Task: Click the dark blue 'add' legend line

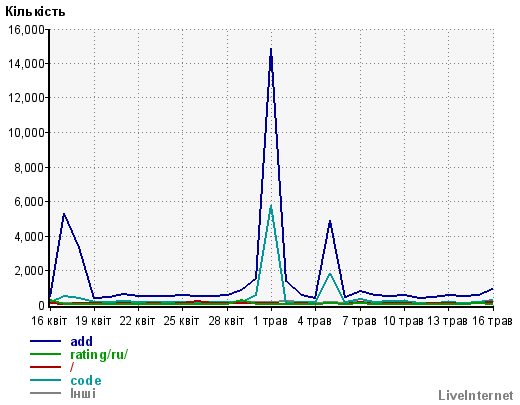Action: pos(45,341)
